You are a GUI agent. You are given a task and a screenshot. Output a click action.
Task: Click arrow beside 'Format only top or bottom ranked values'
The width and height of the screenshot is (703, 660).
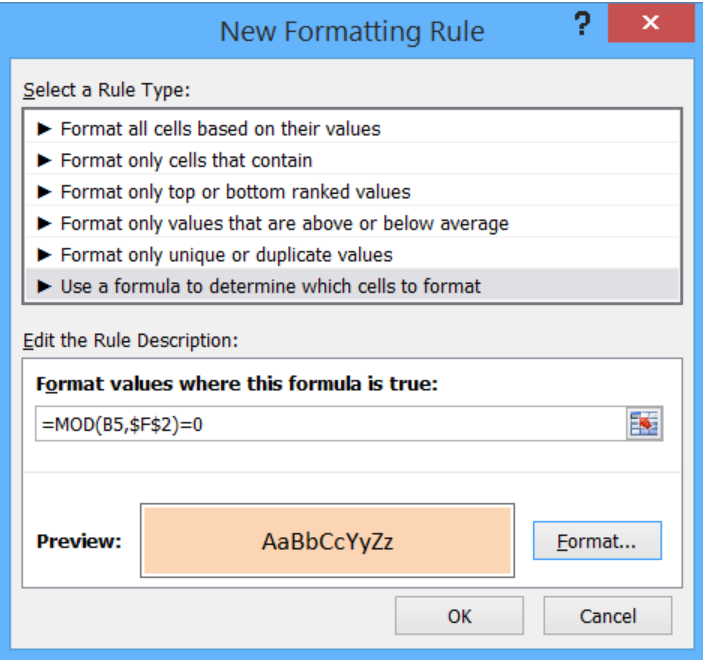pos(44,192)
